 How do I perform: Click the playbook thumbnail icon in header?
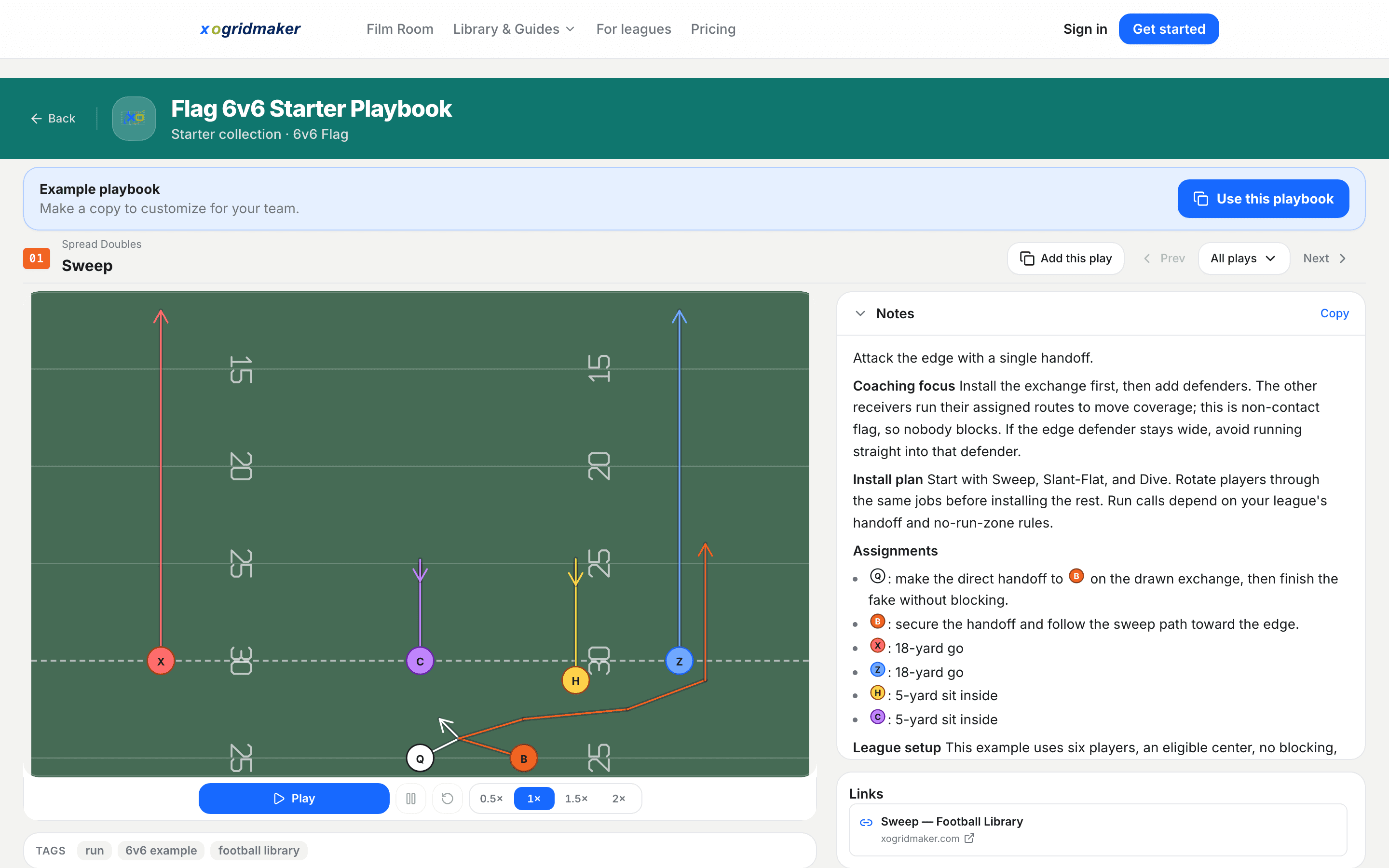pos(134,118)
